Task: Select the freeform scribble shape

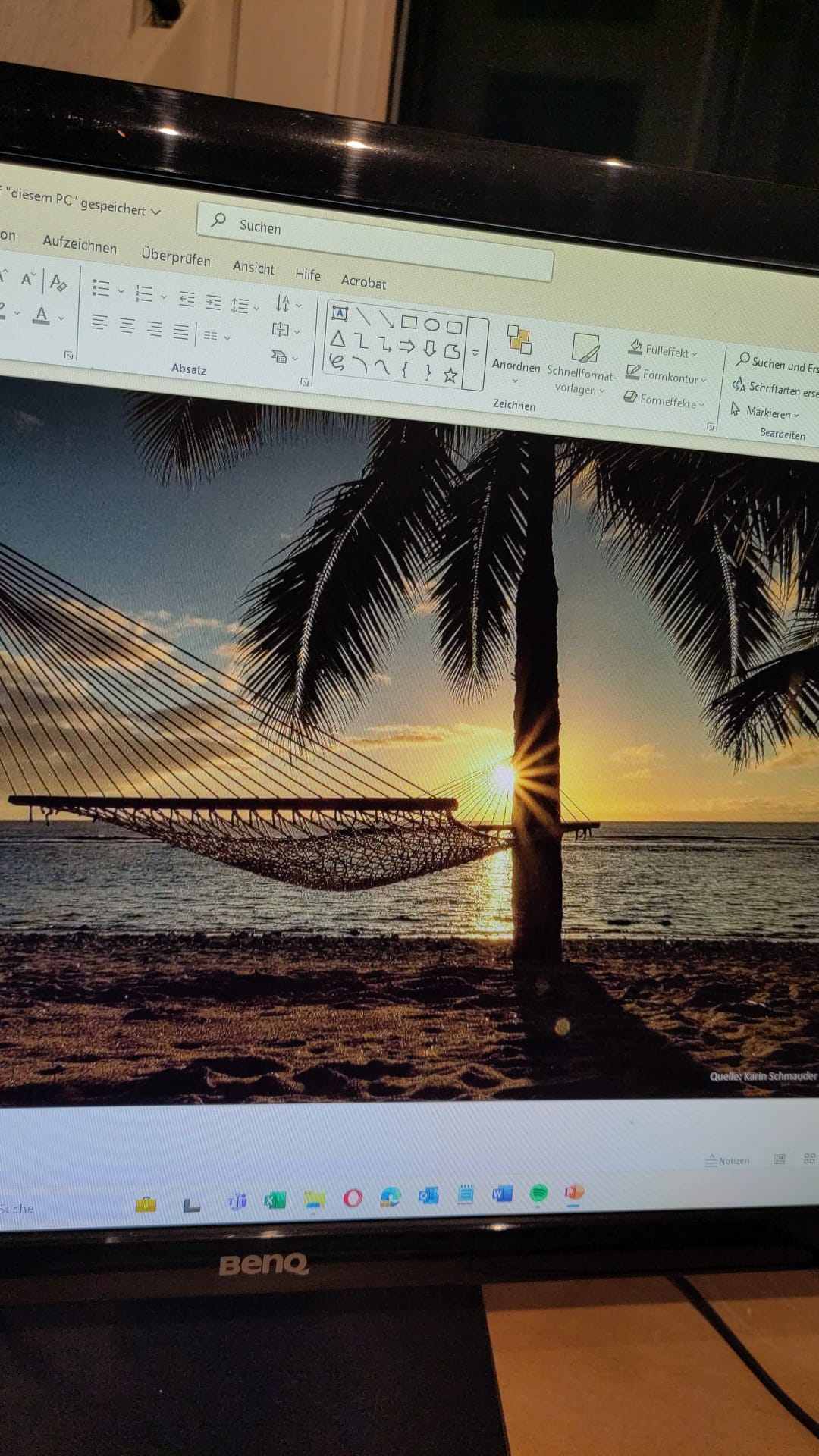Action: tap(337, 362)
